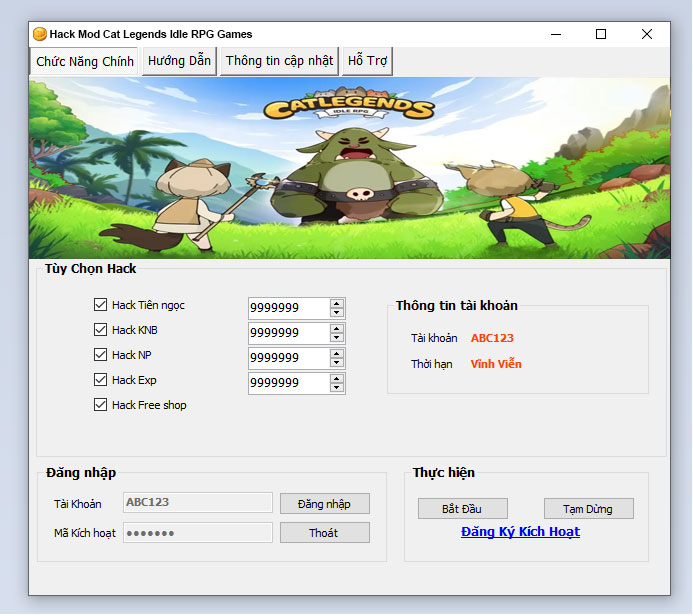Decrease the Hack Exp value with down arrow
The image size is (693, 616).
(337, 388)
